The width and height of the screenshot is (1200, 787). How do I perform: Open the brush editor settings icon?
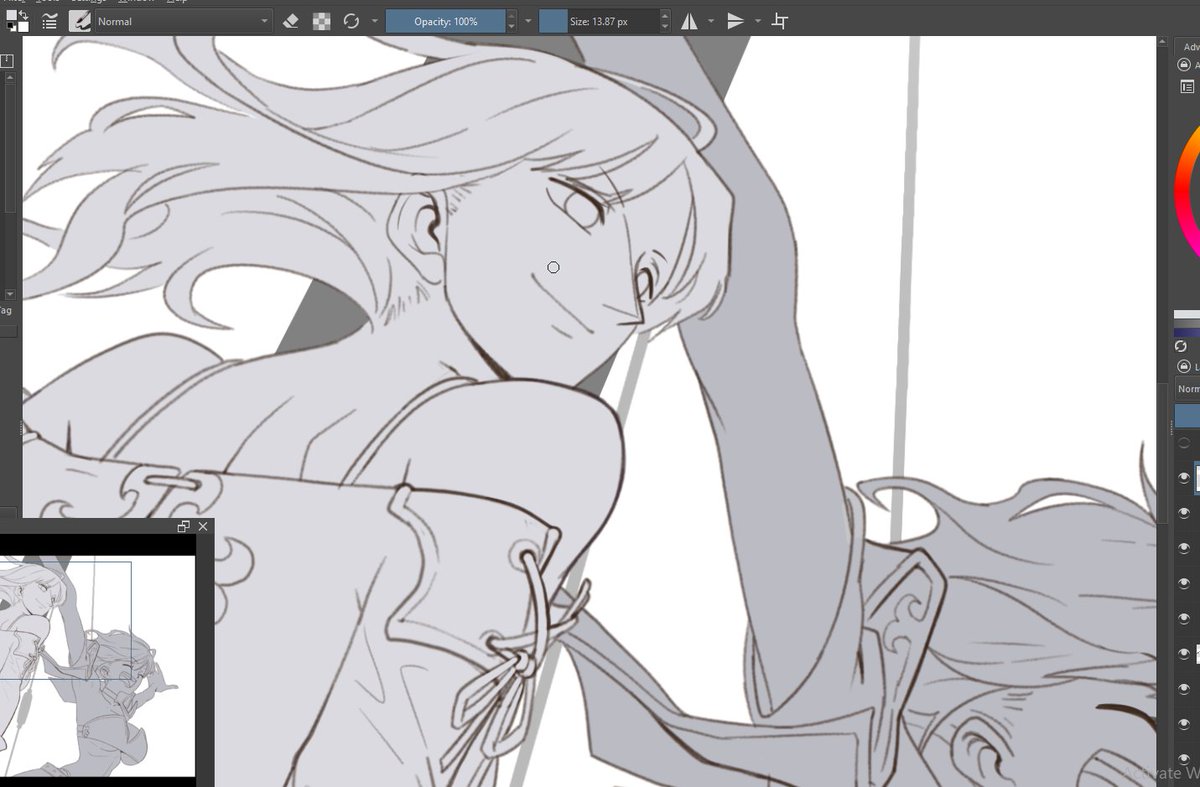[x=49, y=20]
